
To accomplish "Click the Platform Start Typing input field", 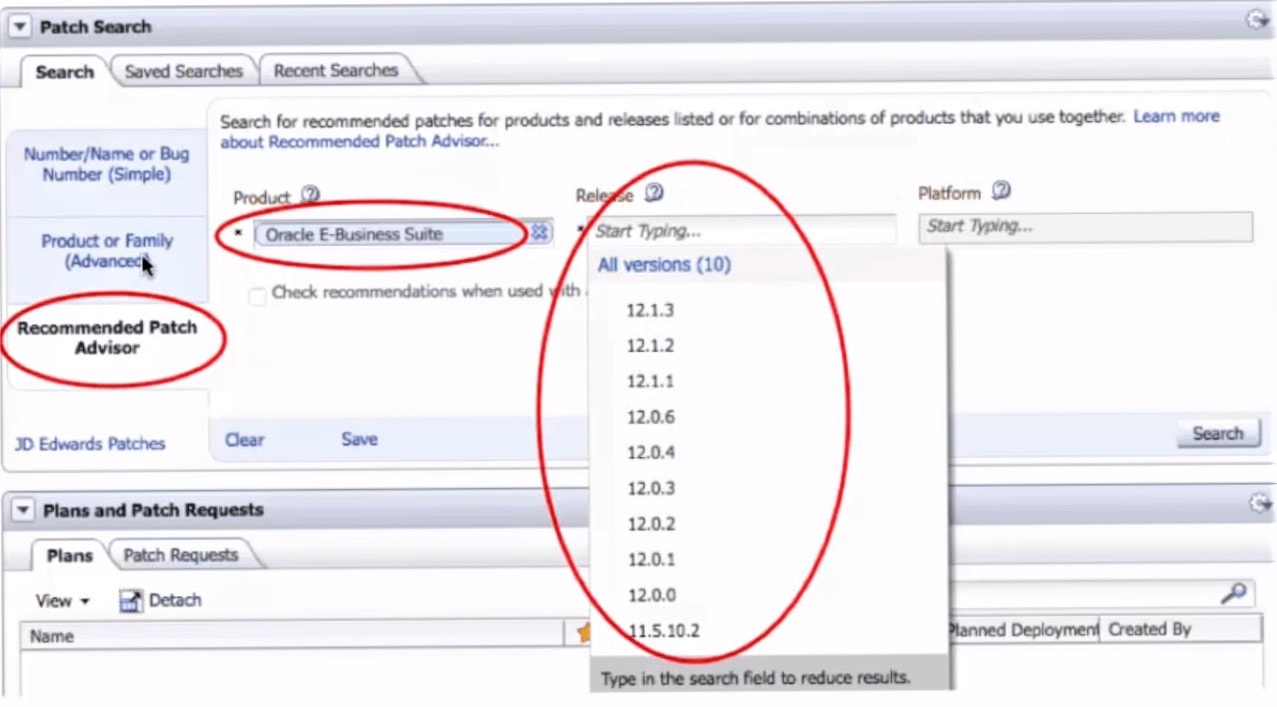I will click(x=1085, y=227).
